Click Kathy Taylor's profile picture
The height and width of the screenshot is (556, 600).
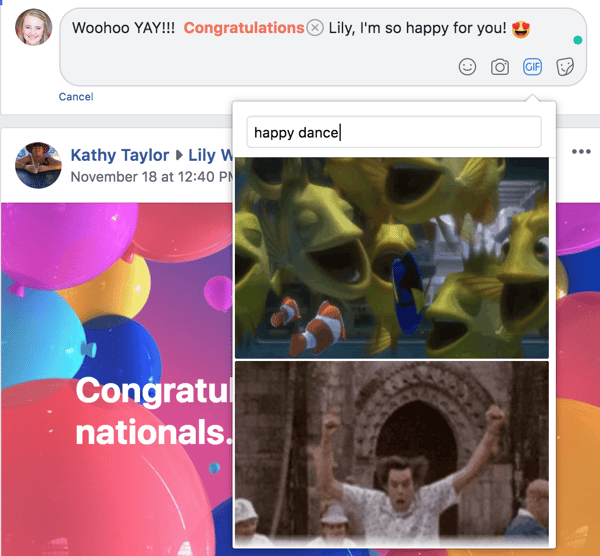tap(38, 165)
